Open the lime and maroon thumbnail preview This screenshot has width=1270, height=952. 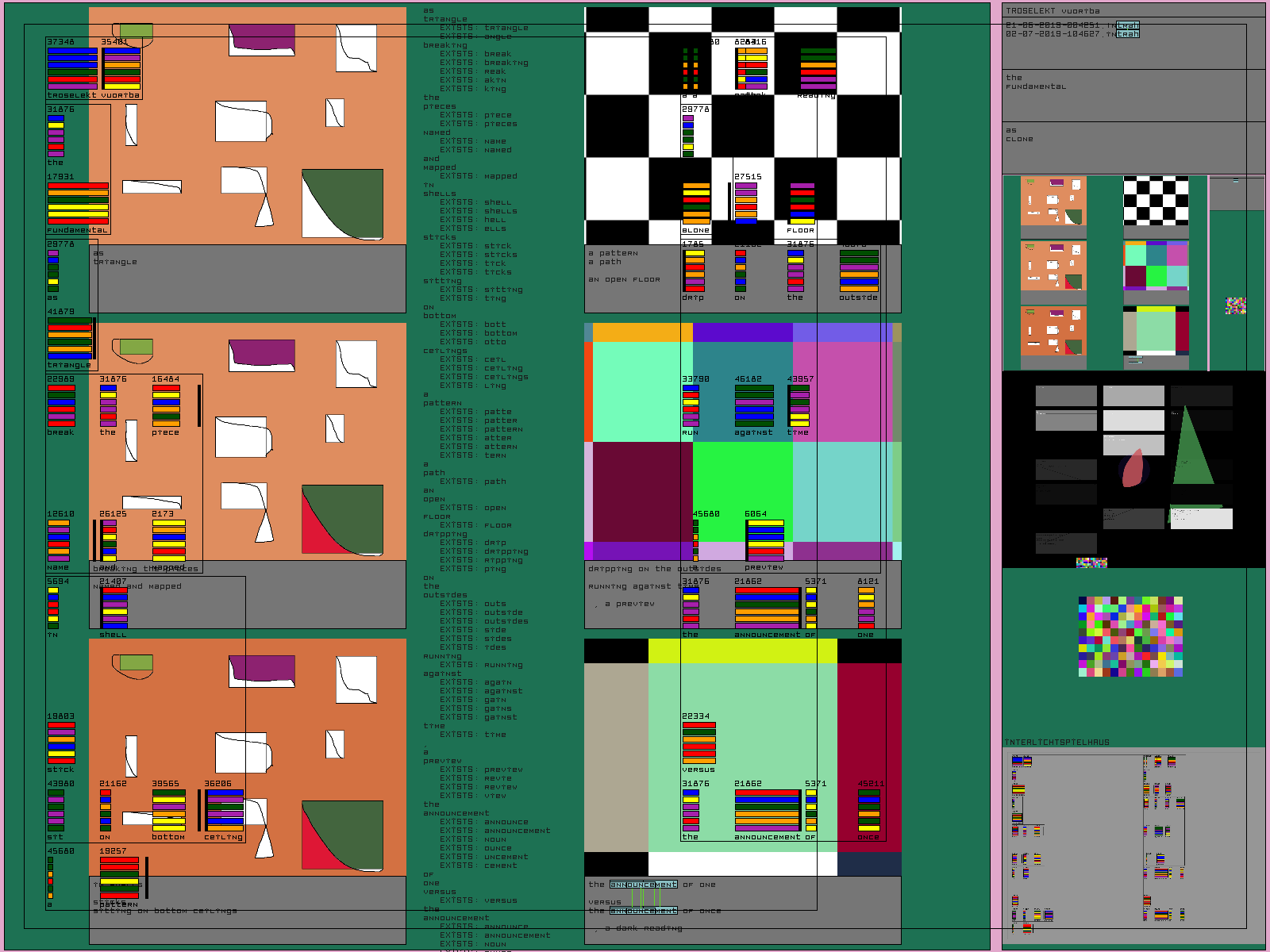[x=1156, y=331]
